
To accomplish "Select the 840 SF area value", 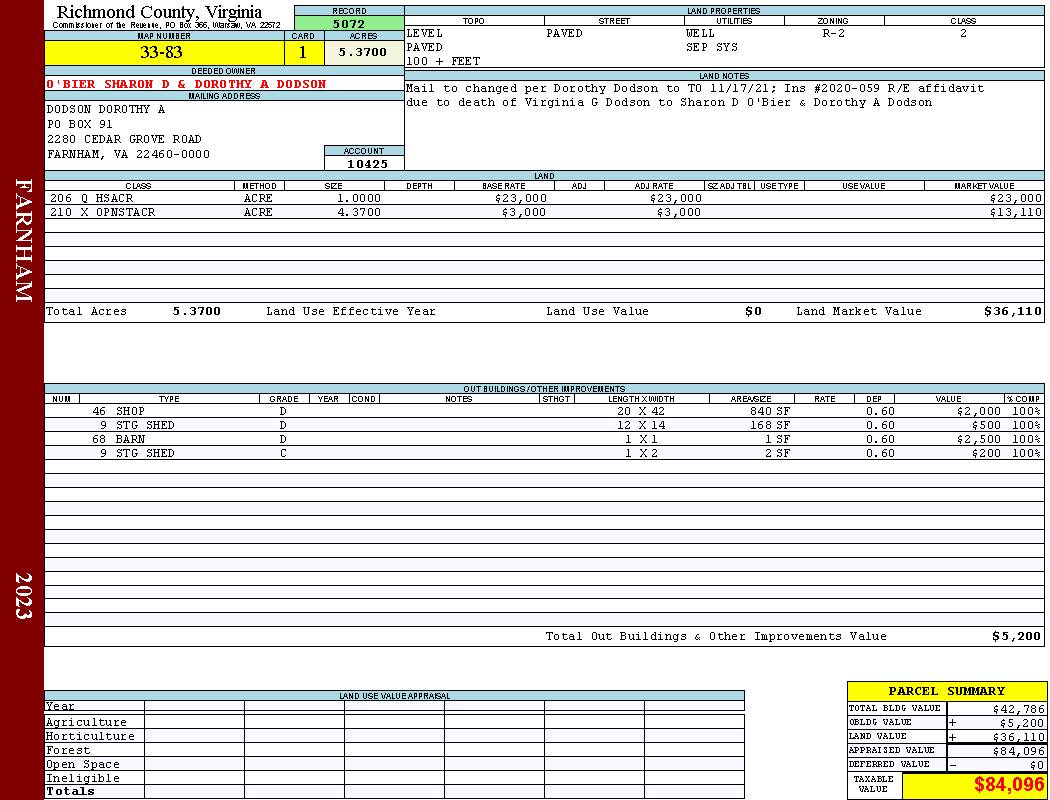I will (769, 411).
